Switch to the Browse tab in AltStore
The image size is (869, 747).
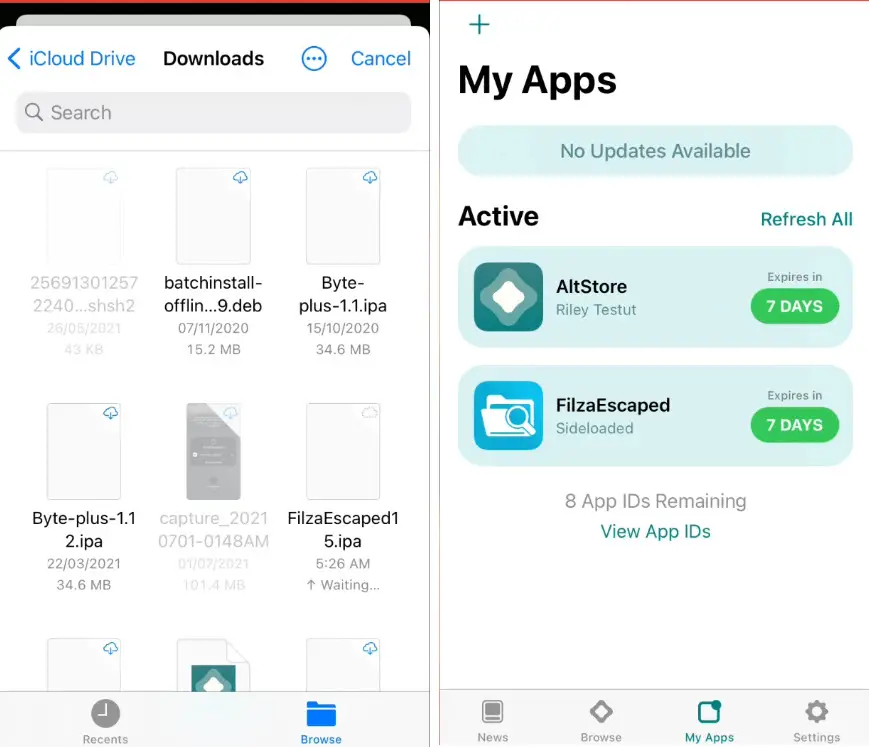click(601, 721)
